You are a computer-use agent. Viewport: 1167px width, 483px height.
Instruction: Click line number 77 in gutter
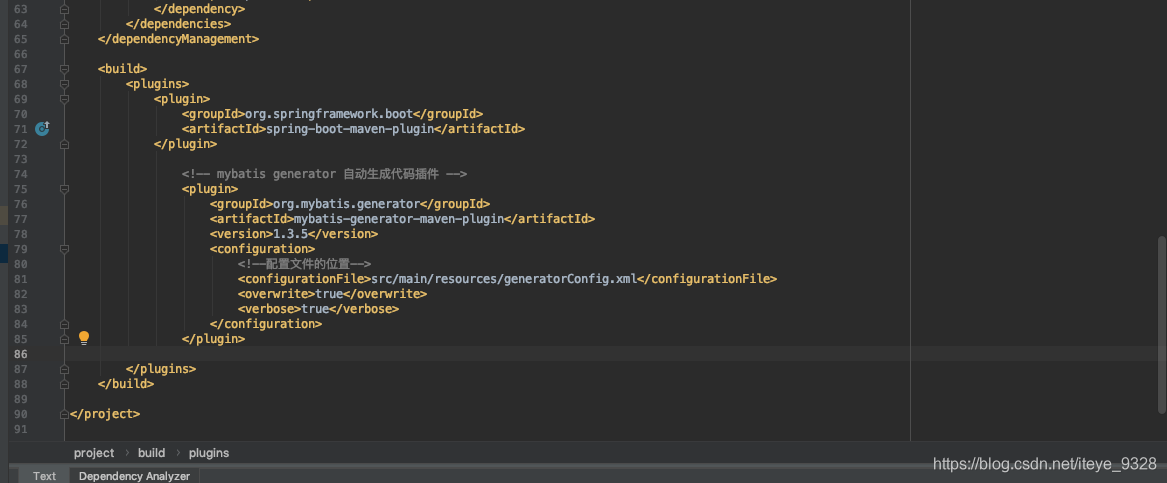point(20,219)
